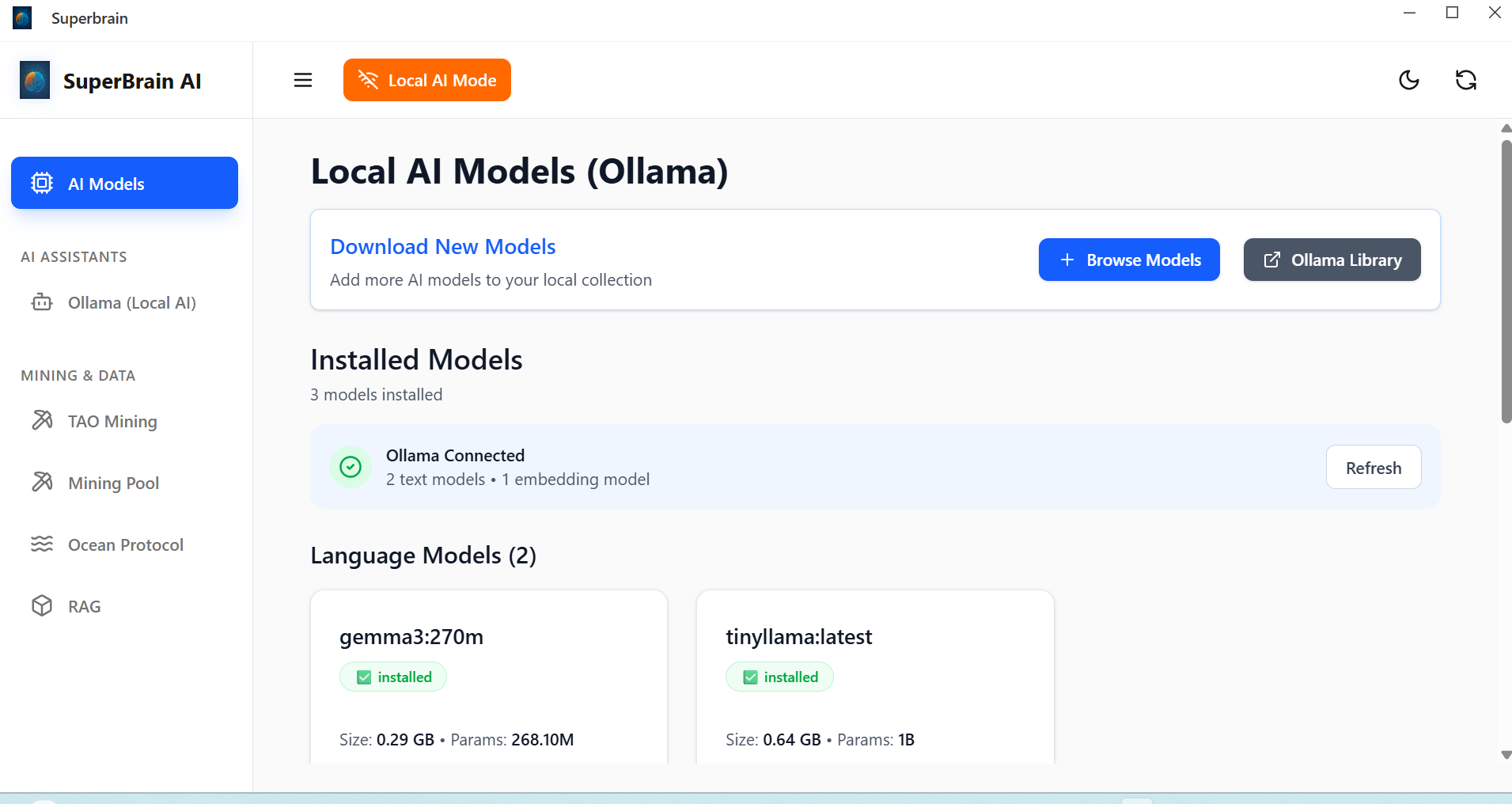Click the Download New Models heading link

tap(442, 246)
